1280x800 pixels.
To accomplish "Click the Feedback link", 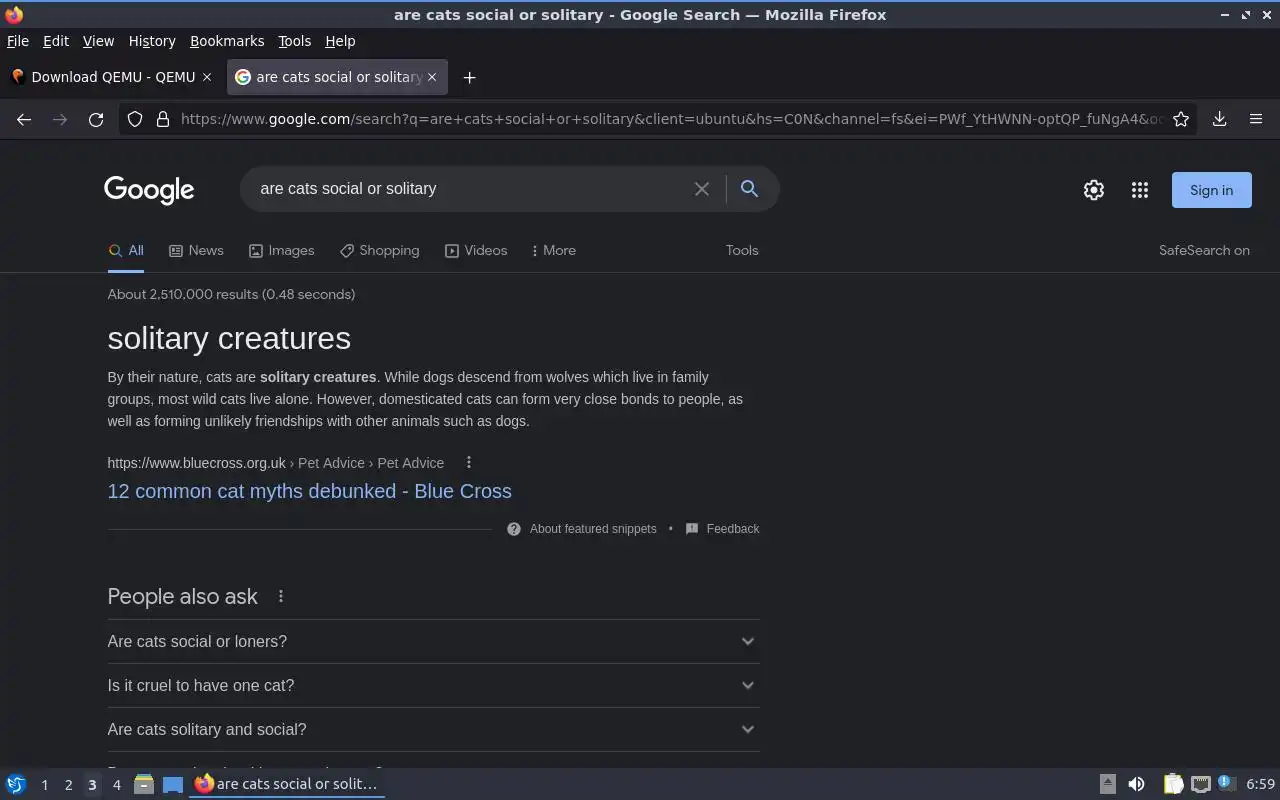I will click(733, 529).
